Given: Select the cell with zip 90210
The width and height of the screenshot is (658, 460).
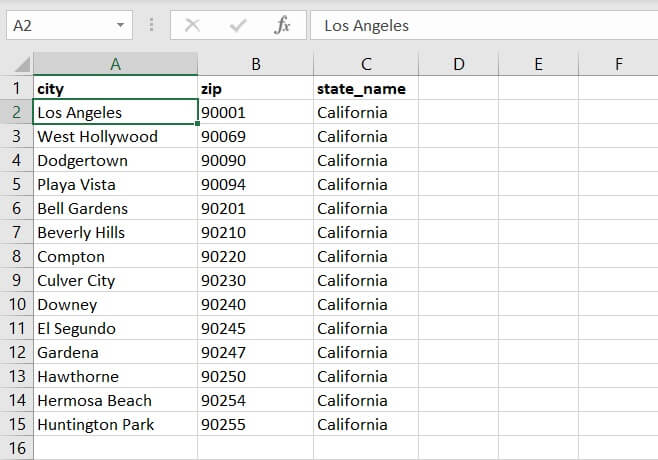Looking at the screenshot, I should (256, 232).
